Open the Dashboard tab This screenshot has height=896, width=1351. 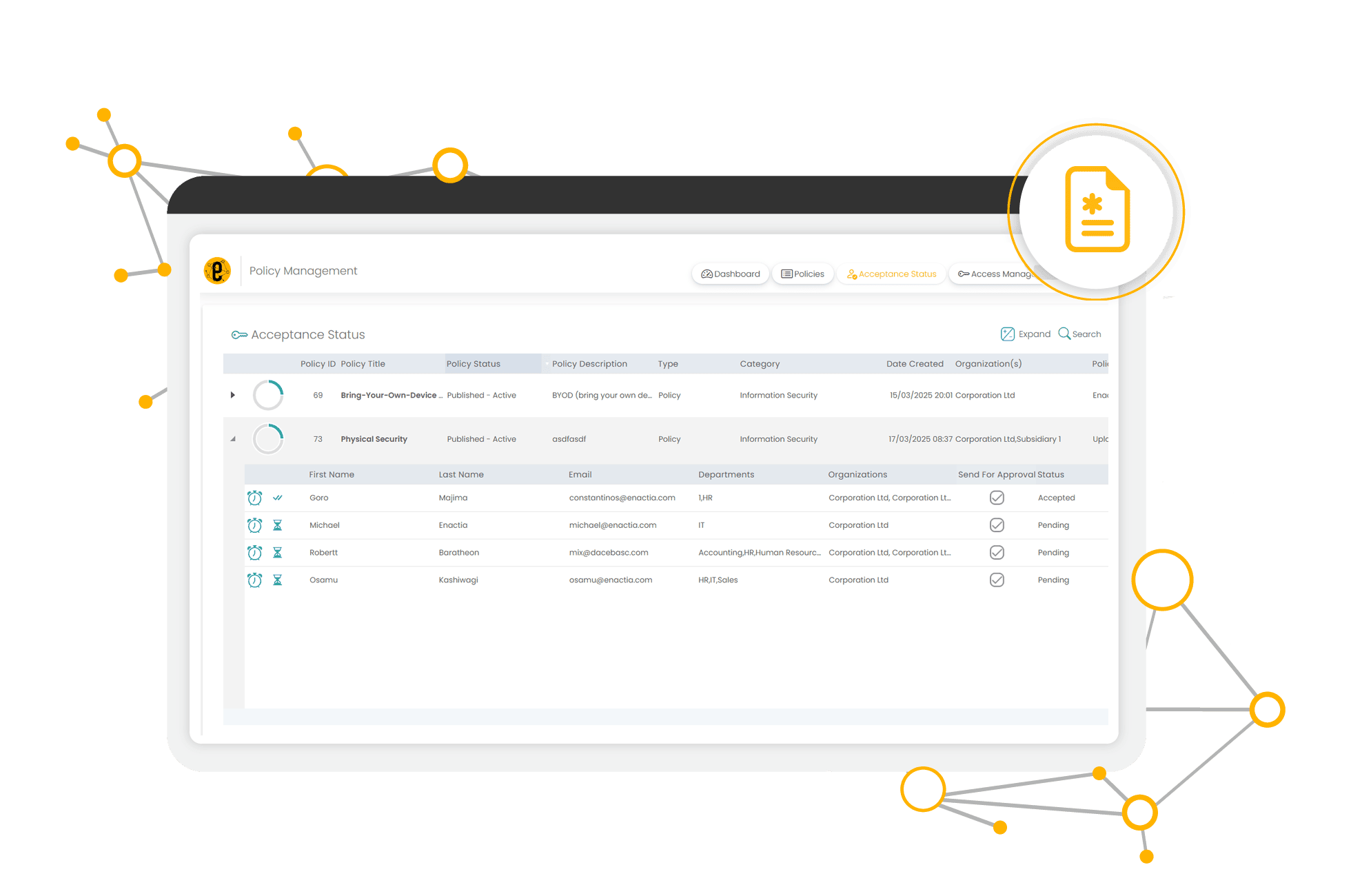[x=730, y=274]
